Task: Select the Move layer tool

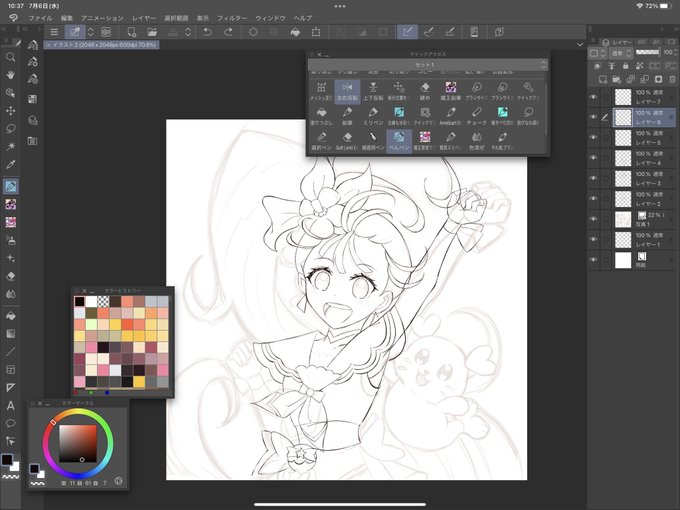Action: (11, 111)
